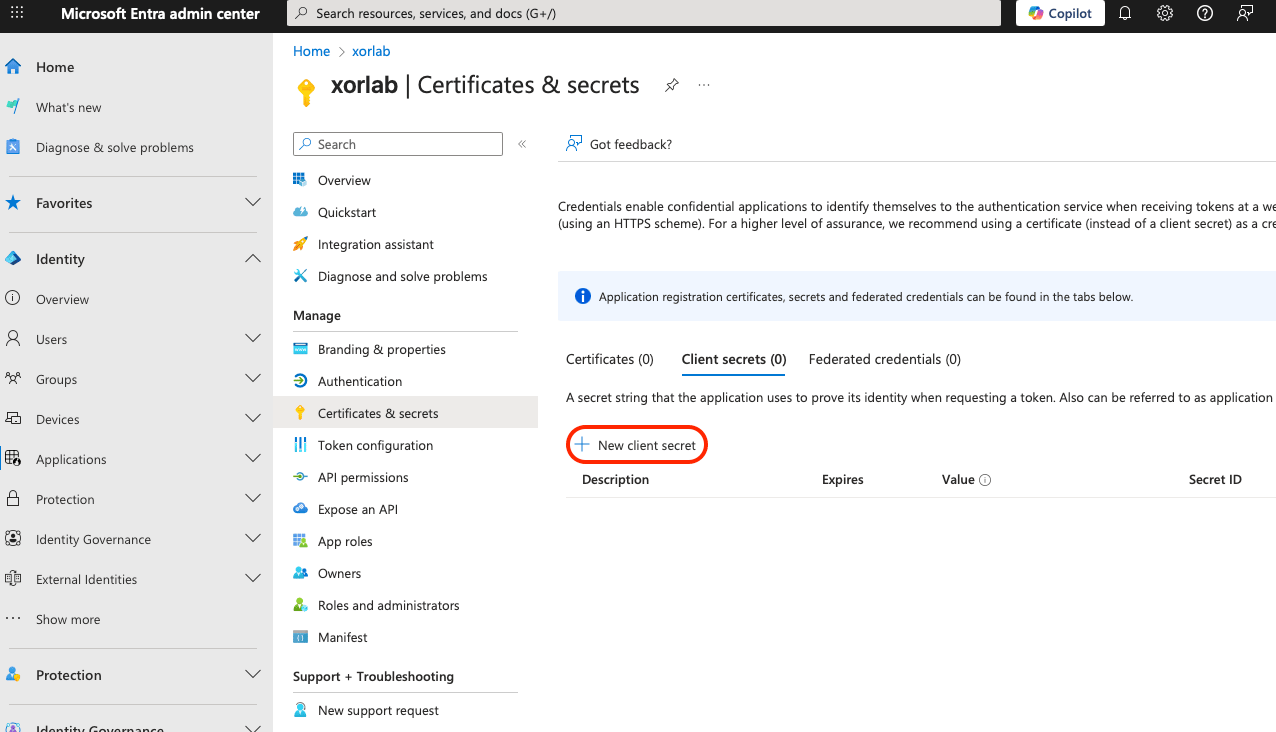
Task: Click New client secret button
Action: 636,445
